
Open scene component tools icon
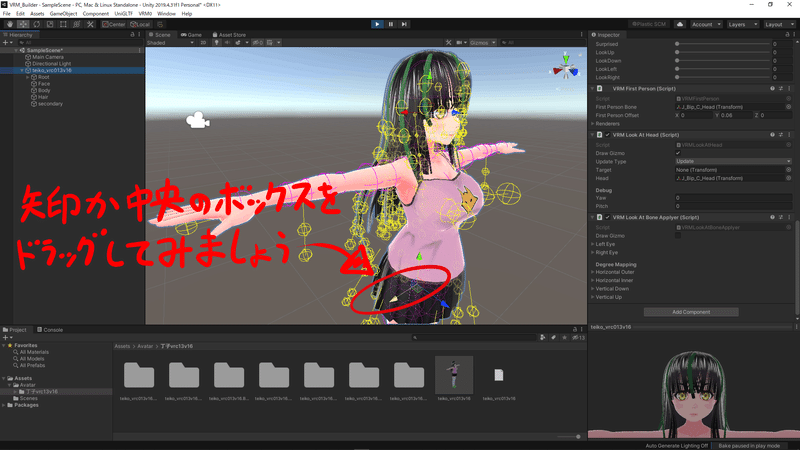click(448, 43)
